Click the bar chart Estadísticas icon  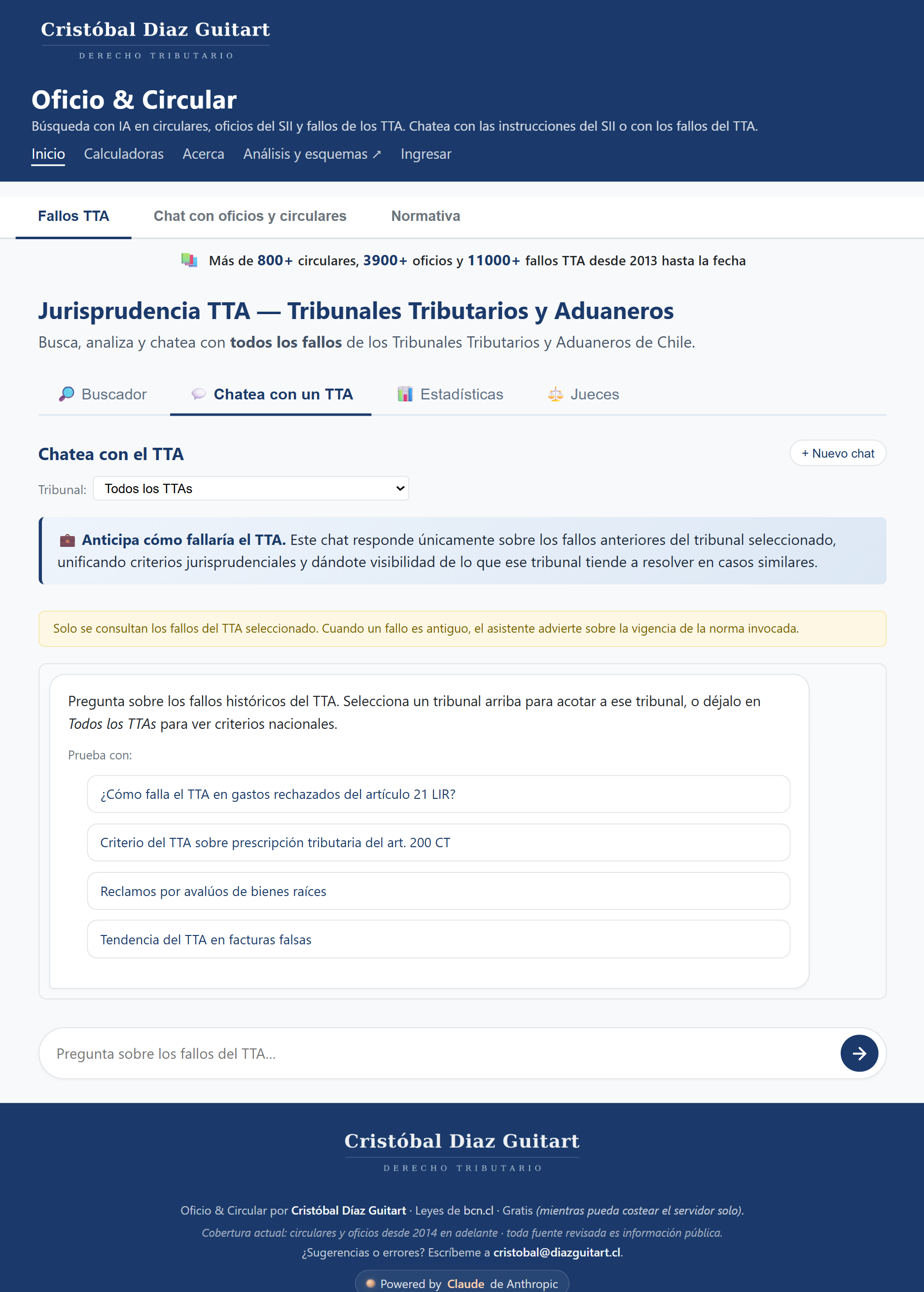404,394
